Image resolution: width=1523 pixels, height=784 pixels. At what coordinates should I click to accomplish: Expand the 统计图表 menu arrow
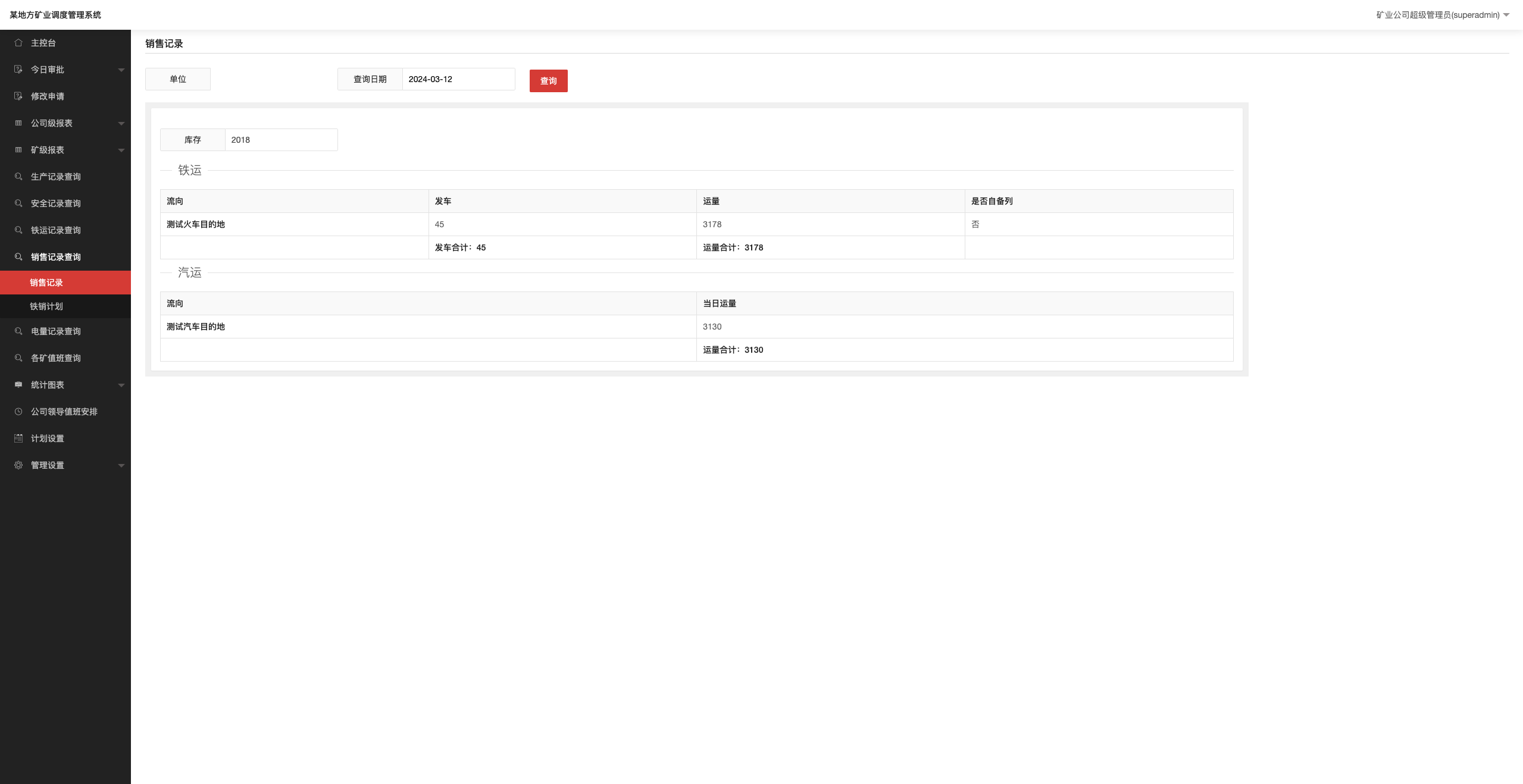pyautogui.click(x=121, y=385)
